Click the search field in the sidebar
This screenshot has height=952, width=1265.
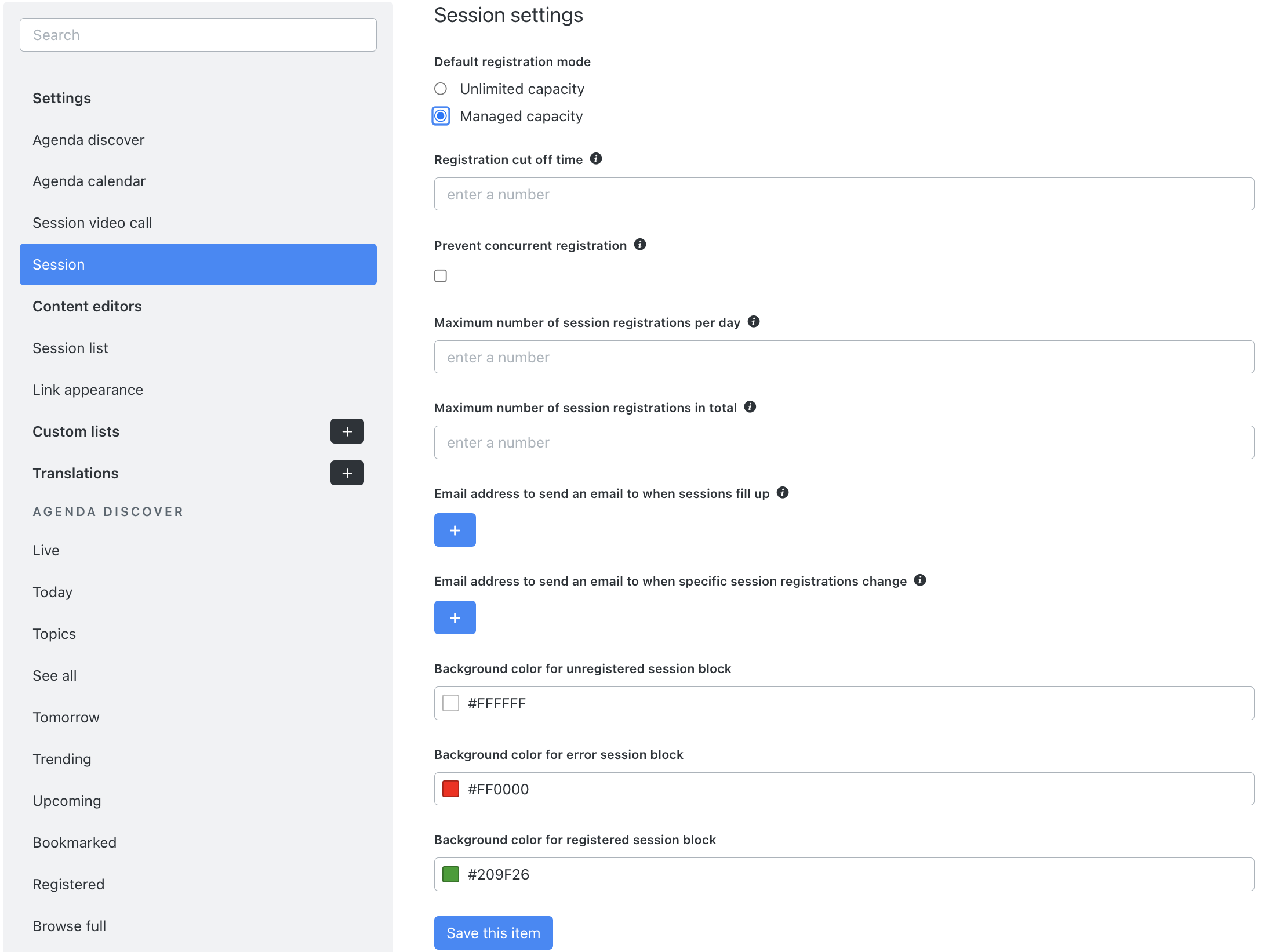[198, 34]
